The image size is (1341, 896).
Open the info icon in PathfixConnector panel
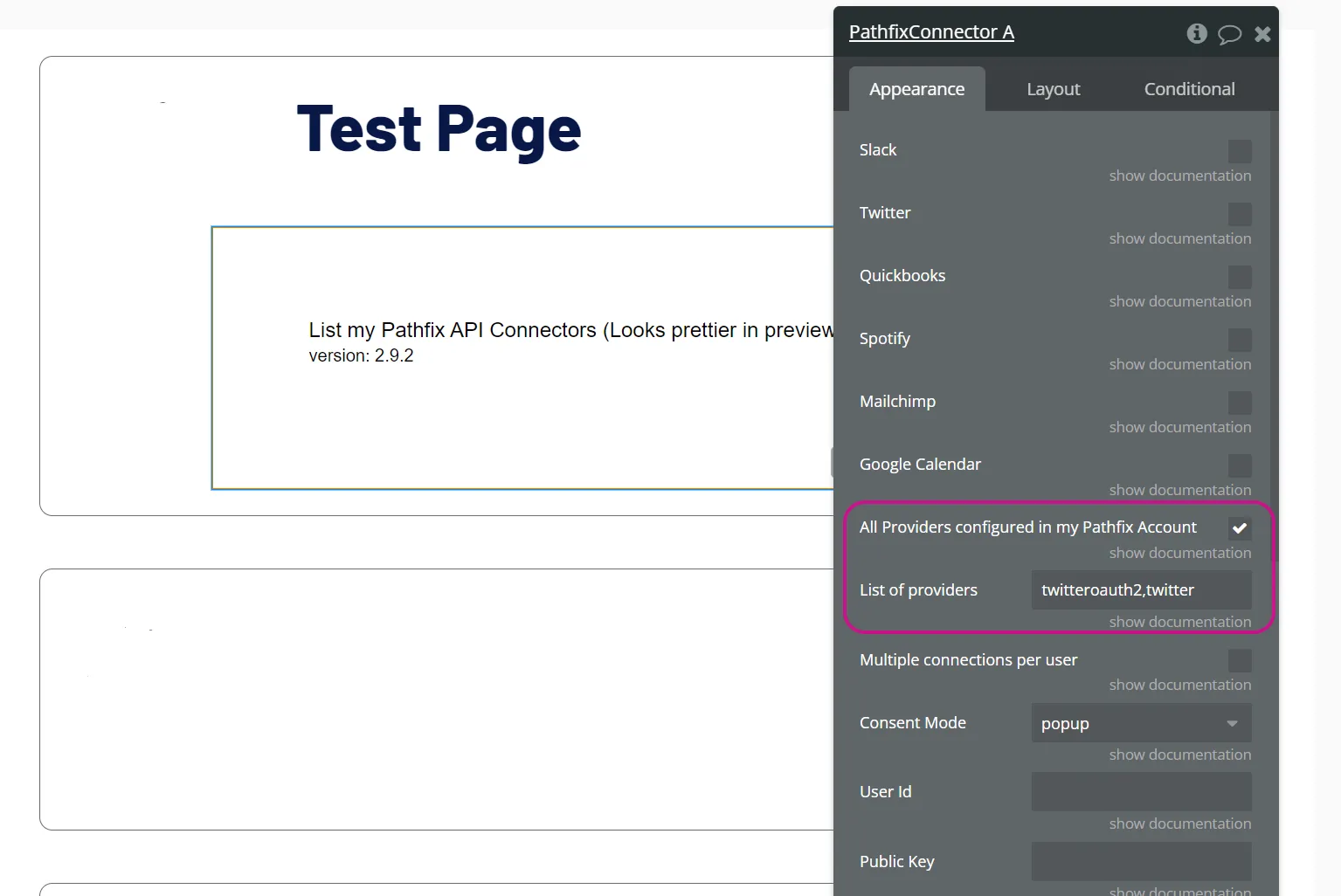tap(1197, 33)
